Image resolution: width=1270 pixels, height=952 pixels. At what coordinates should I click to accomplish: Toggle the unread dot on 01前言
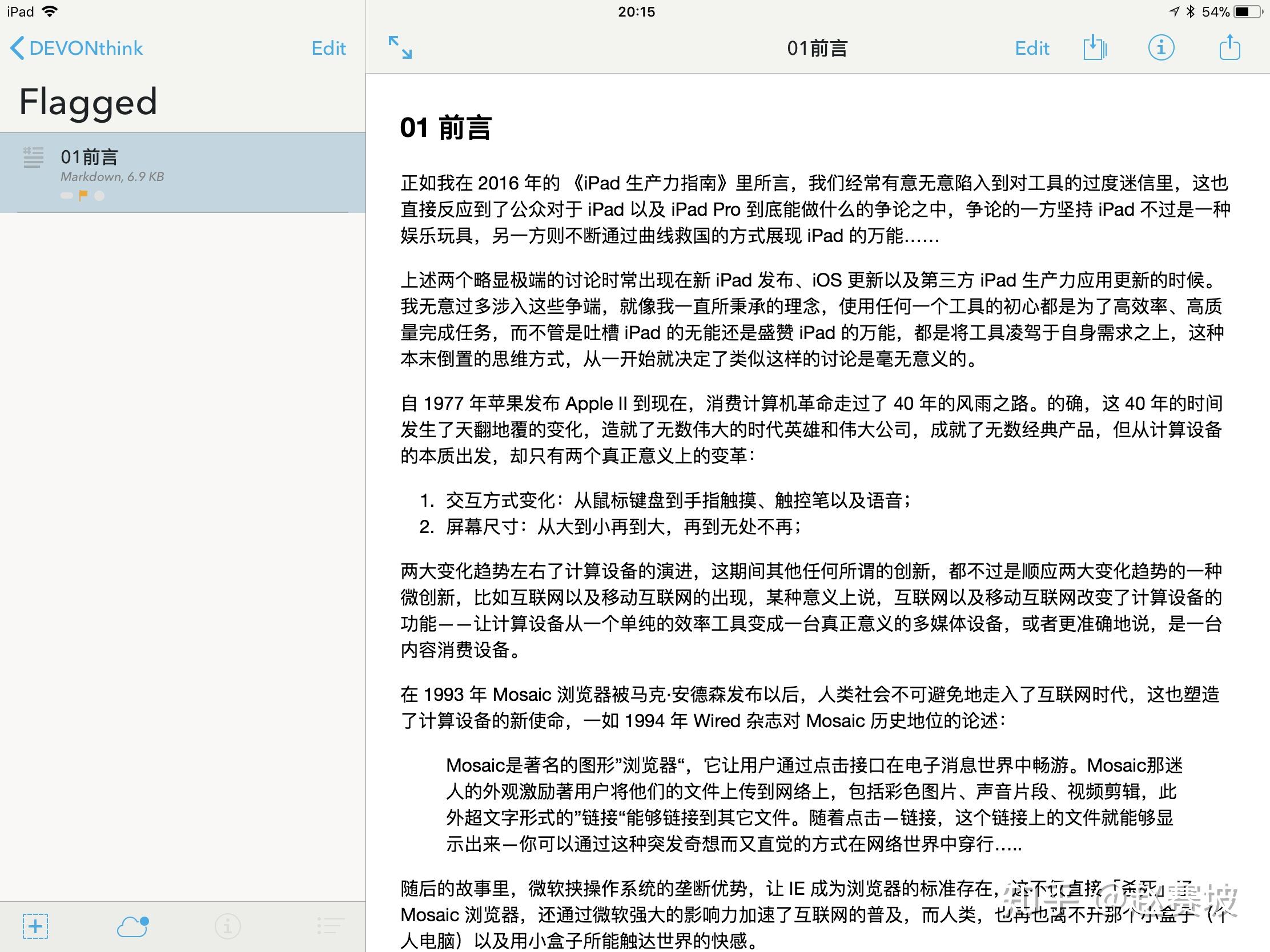click(x=99, y=196)
